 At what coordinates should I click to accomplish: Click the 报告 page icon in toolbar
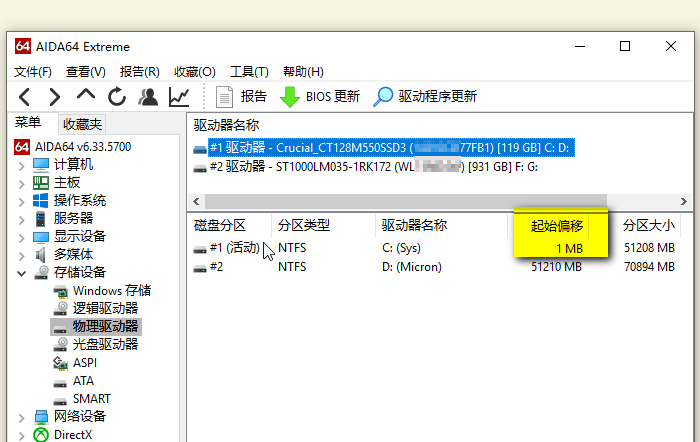click(224, 97)
